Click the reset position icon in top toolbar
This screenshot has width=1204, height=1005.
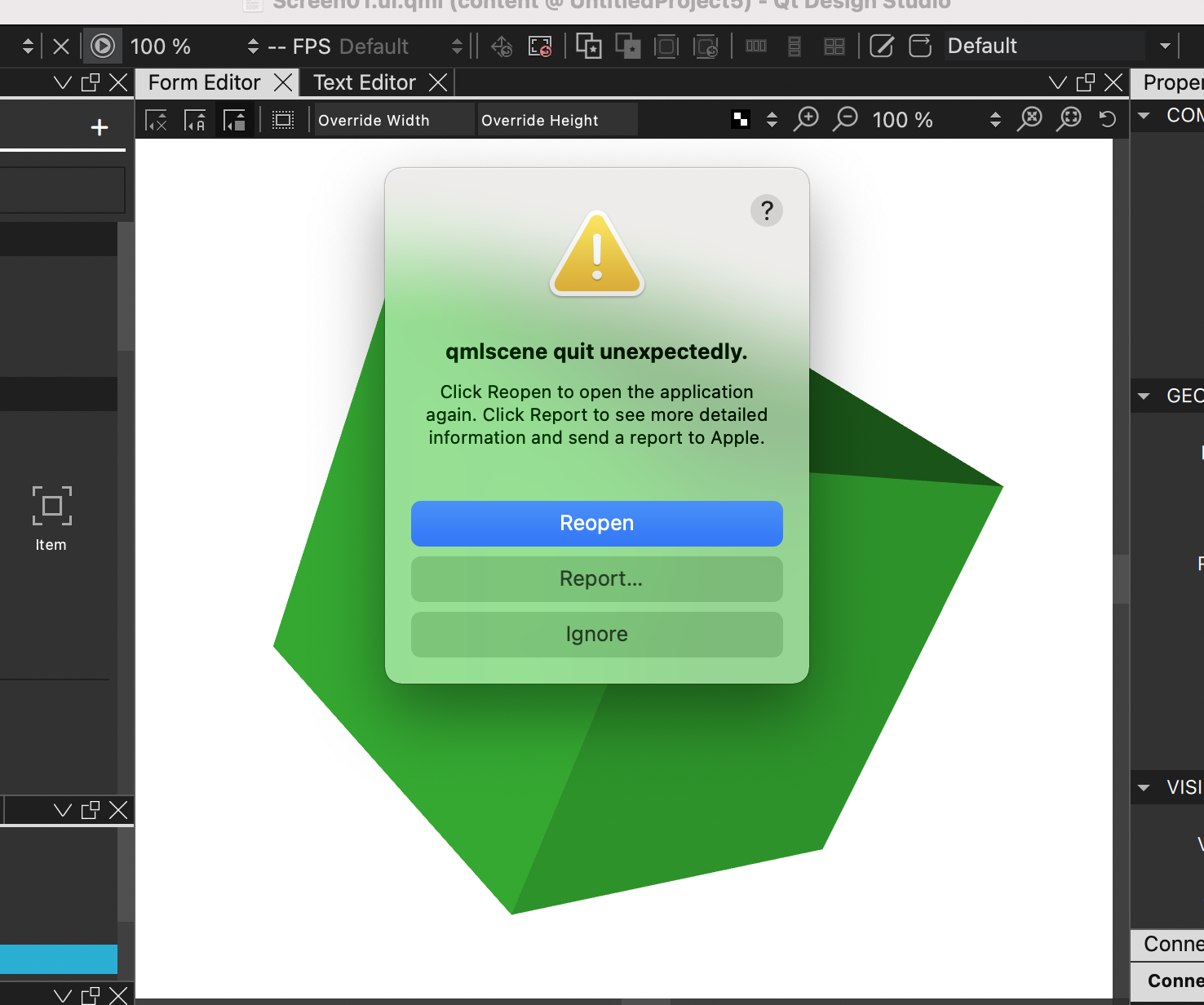click(502, 46)
